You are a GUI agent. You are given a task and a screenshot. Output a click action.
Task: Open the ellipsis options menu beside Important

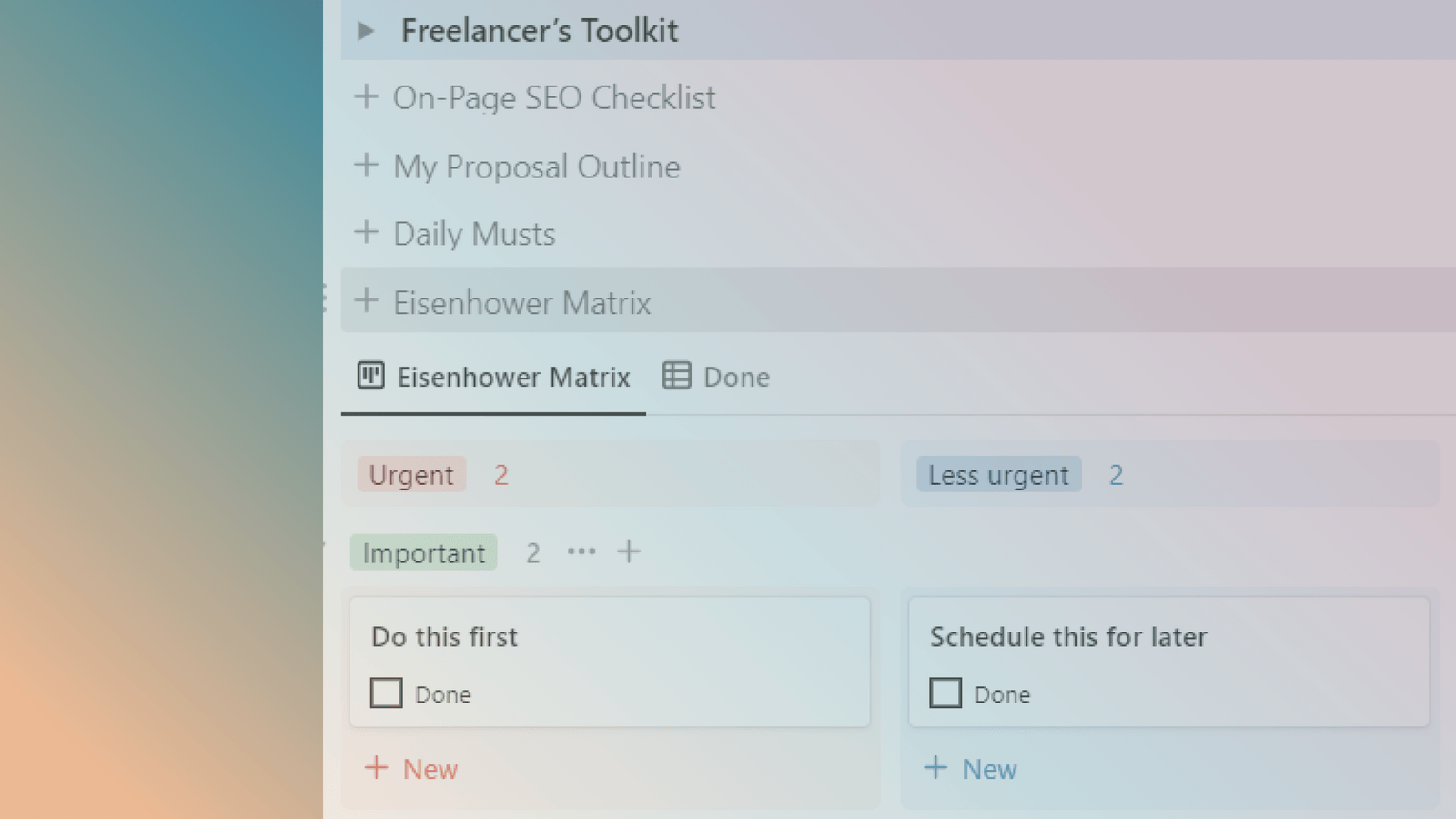coord(581,551)
